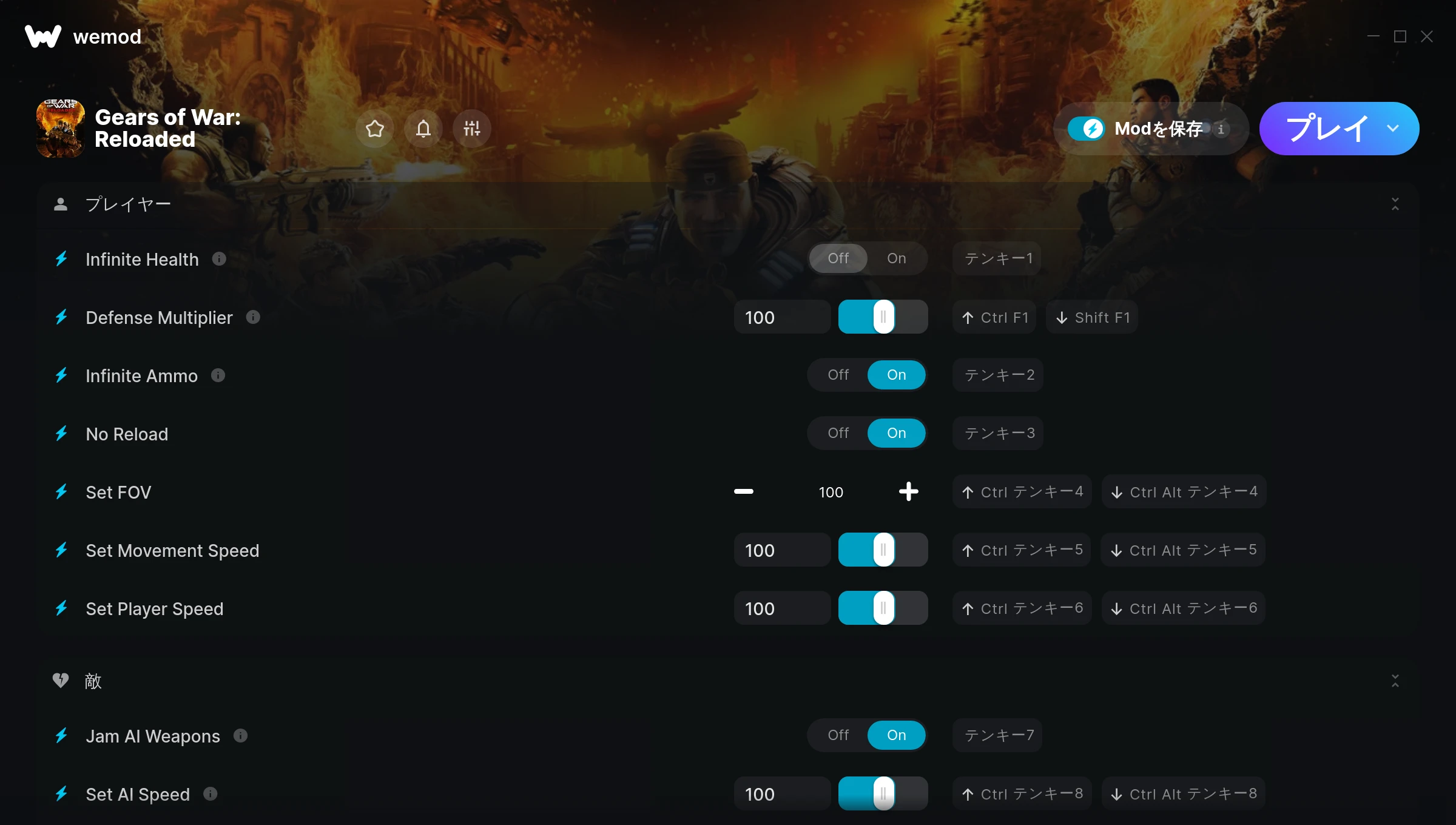Open the mod settings sliders icon

pos(472,129)
